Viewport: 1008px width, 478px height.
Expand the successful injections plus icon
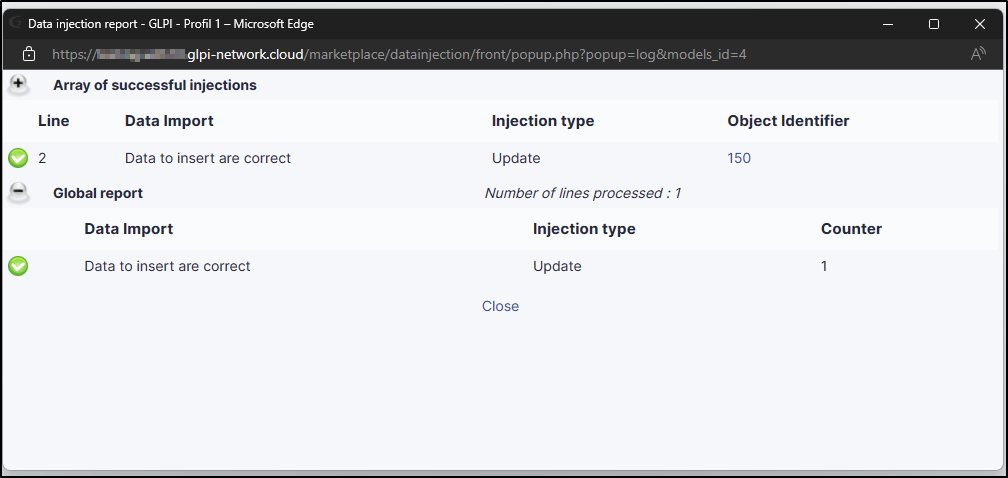point(18,85)
